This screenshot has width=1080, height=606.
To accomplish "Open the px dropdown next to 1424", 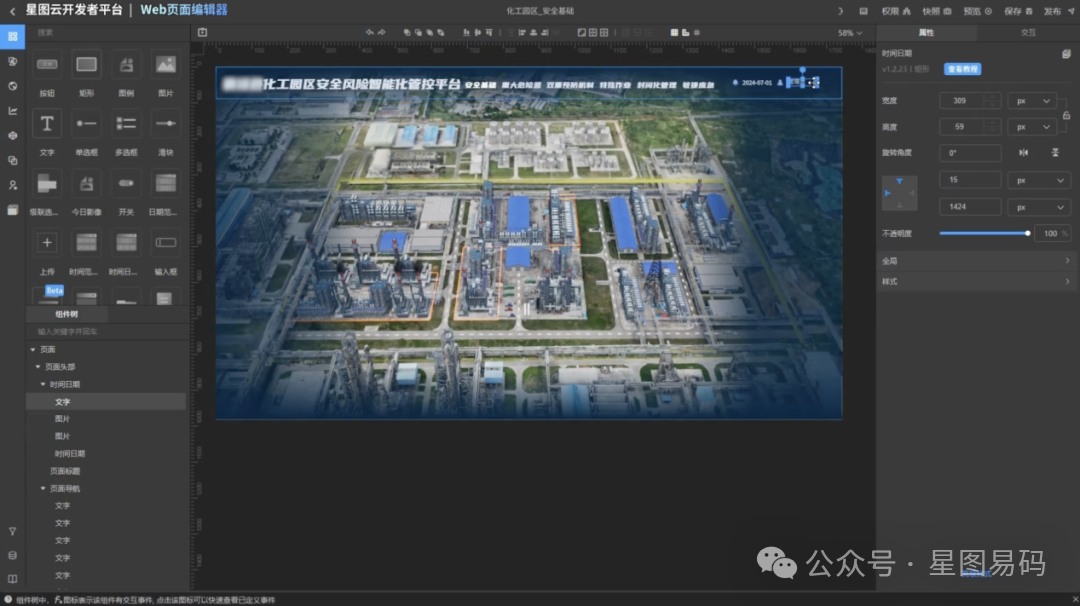I will point(1039,207).
